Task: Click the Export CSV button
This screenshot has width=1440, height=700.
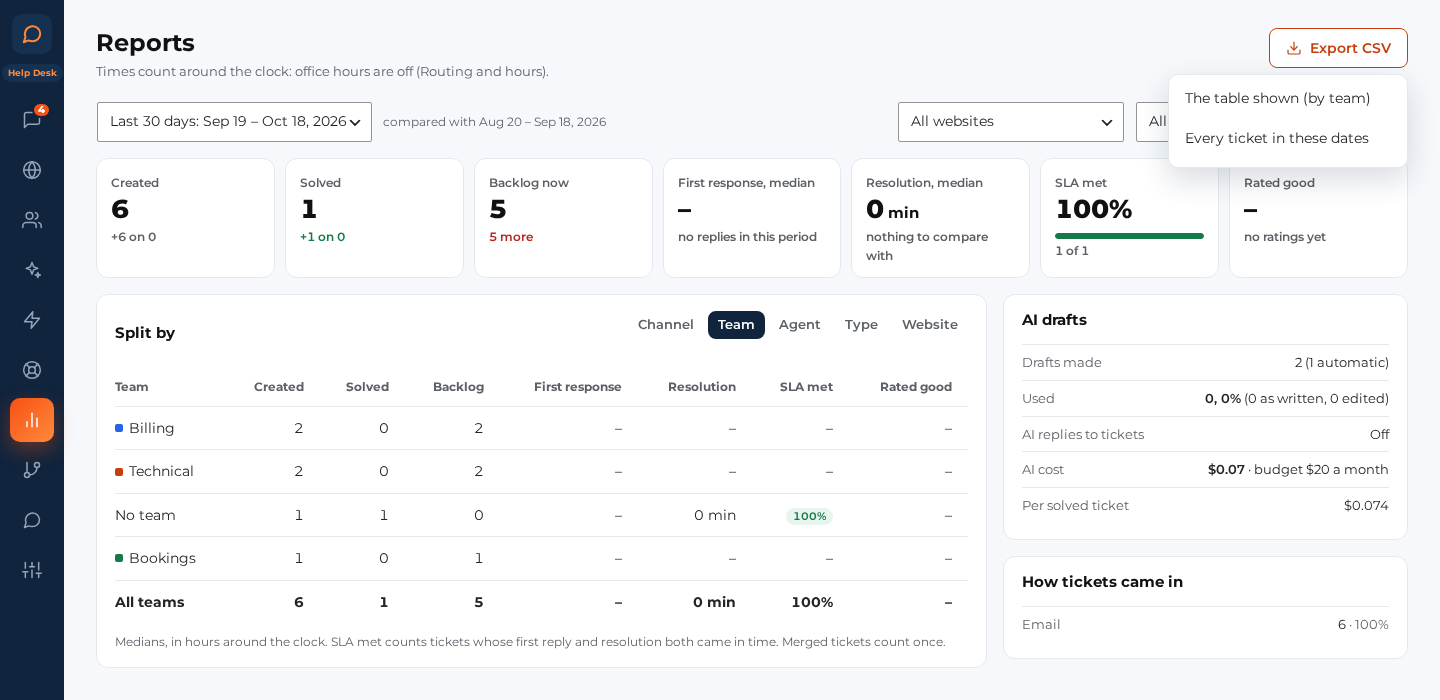Action: [x=1338, y=48]
